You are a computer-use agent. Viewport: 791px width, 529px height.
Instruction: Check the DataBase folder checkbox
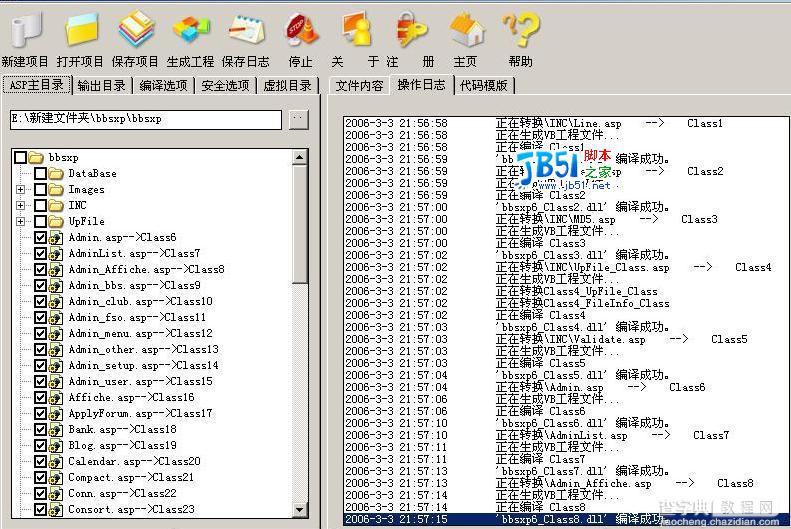tap(41, 173)
